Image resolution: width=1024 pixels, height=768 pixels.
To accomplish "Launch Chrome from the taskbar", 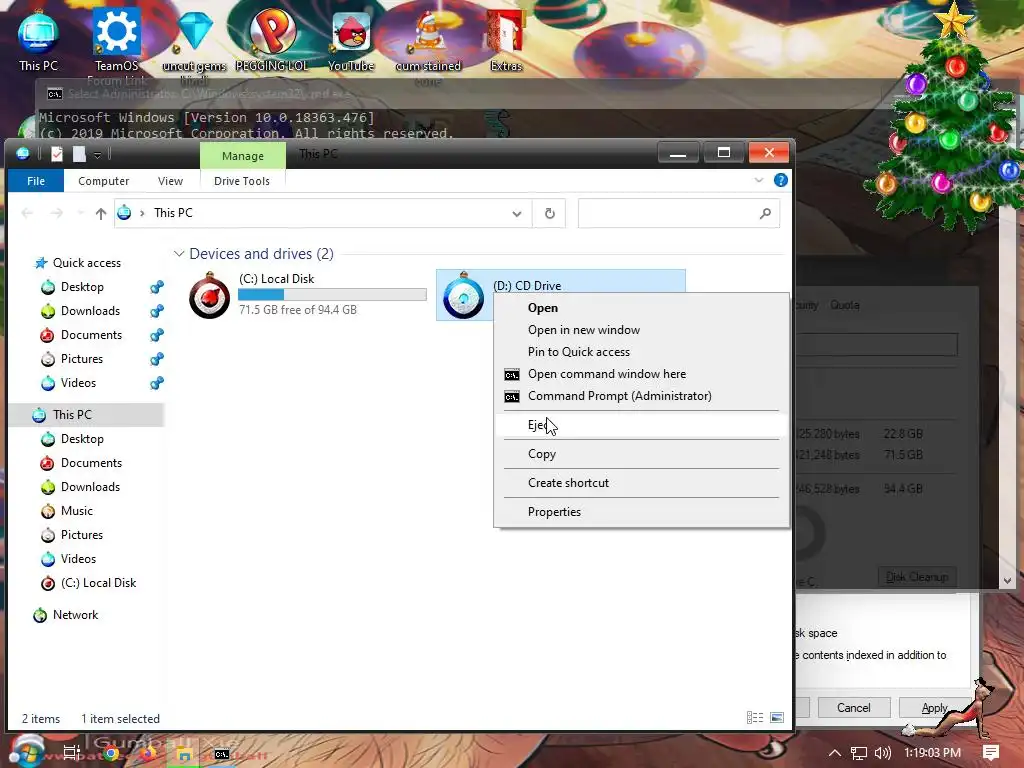I will coord(111,754).
